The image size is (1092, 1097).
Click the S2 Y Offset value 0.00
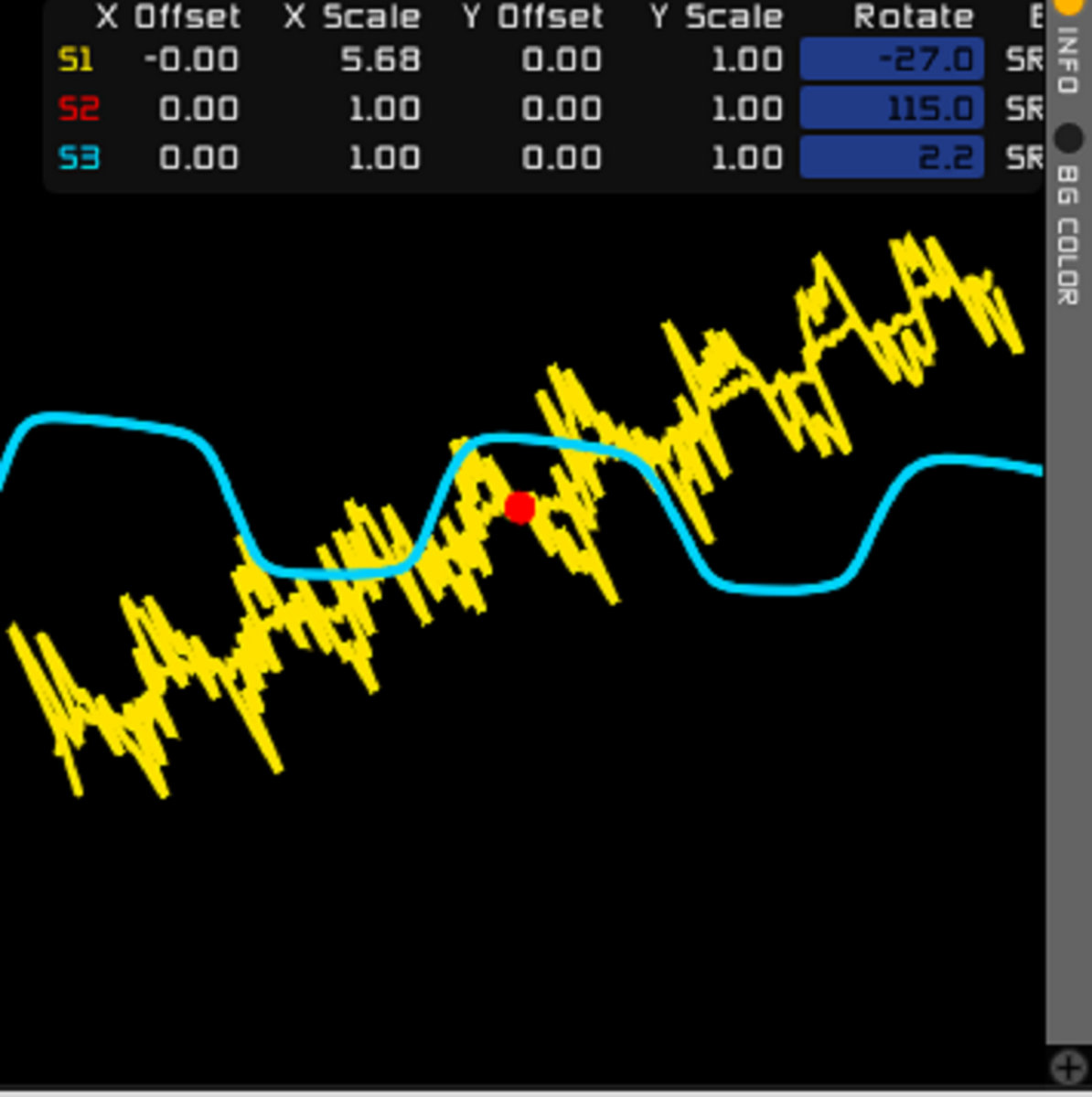[x=562, y=110]
